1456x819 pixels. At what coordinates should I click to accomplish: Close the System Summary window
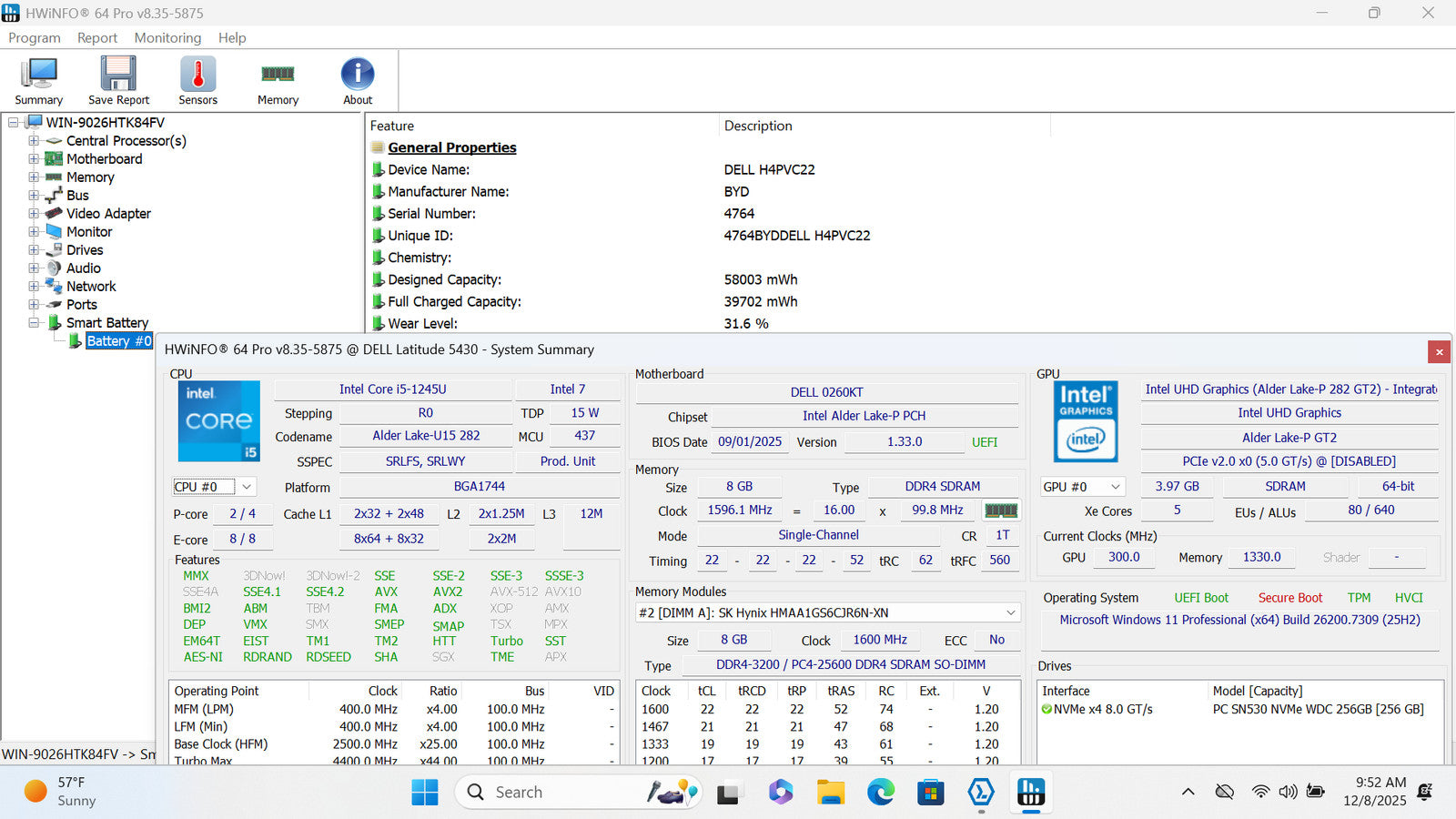pos(1439,351)
